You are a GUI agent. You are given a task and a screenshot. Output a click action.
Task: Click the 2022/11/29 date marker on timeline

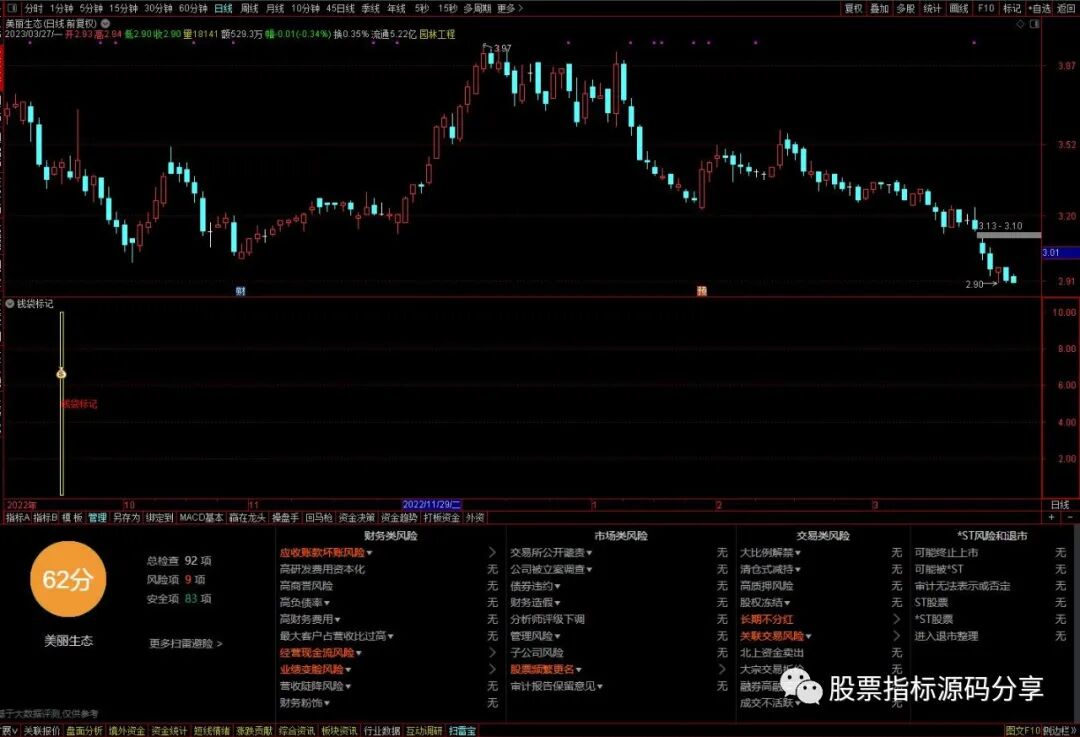click(x=432, y=505)
